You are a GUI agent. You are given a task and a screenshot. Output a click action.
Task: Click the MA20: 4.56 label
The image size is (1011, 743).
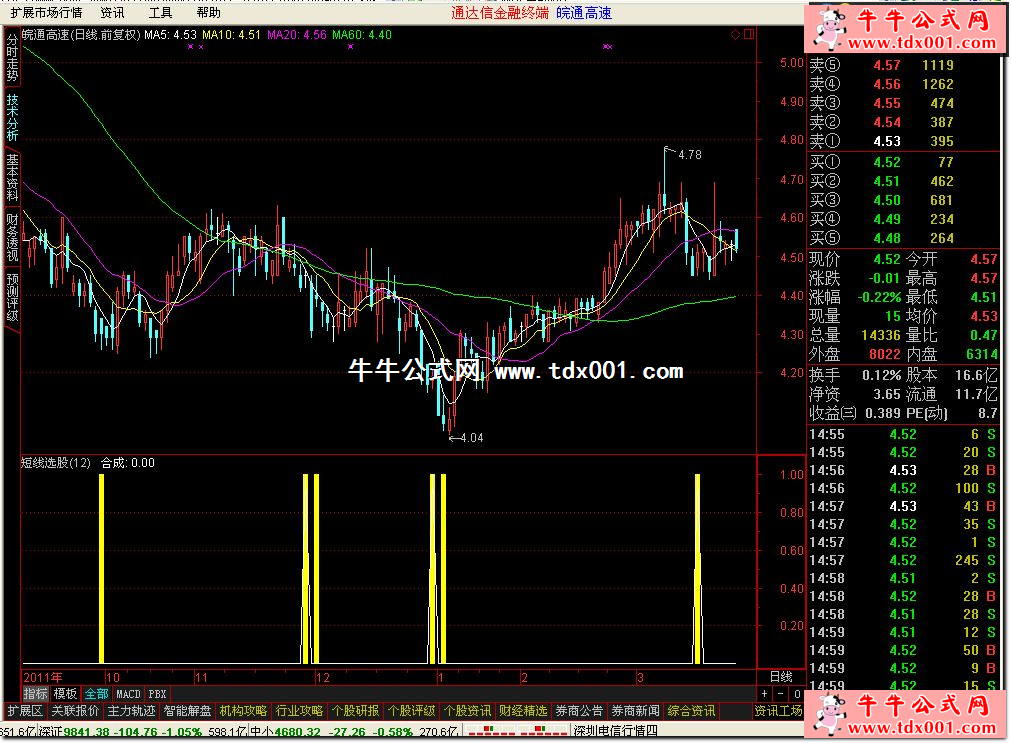(297, 35)
